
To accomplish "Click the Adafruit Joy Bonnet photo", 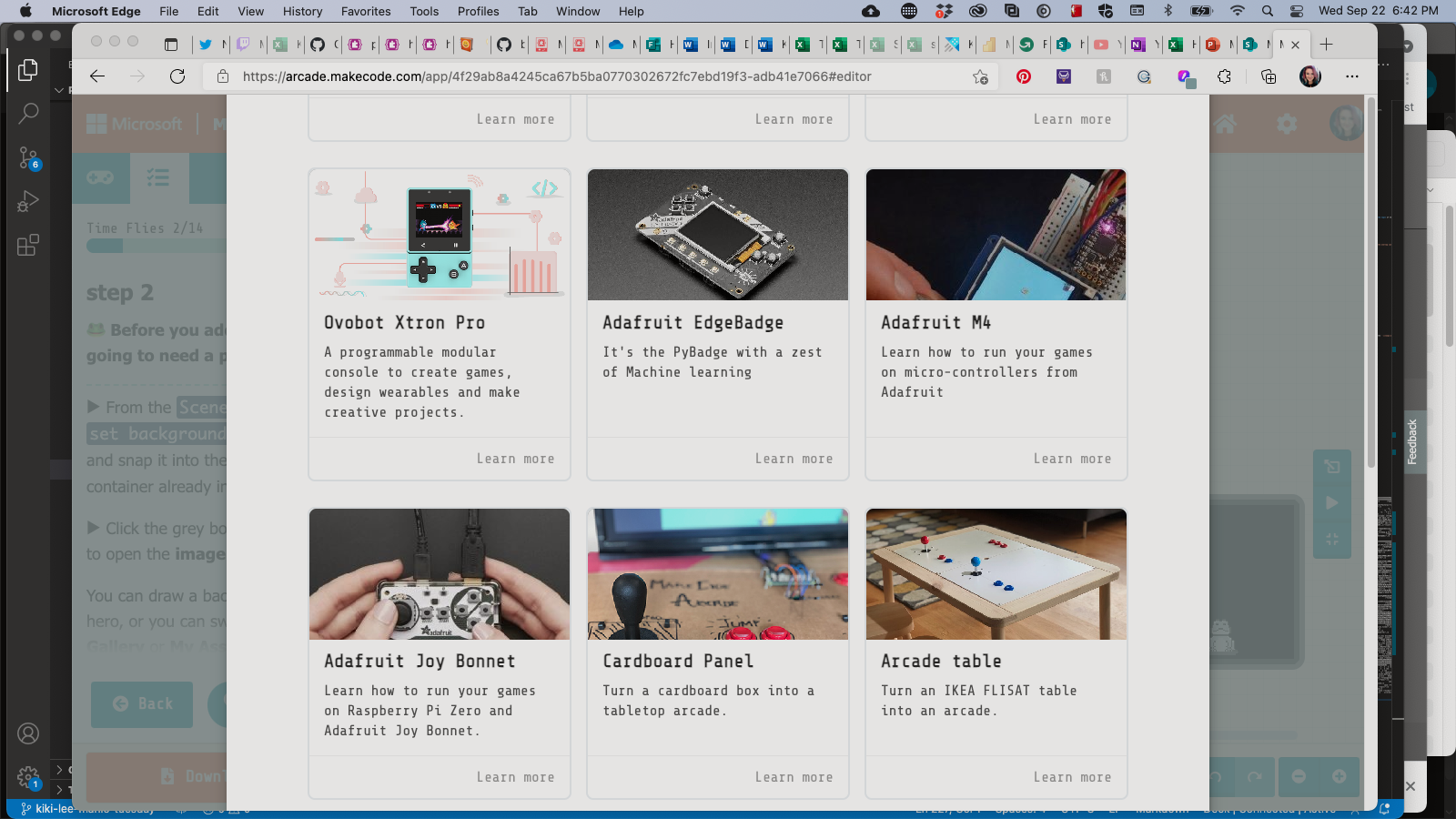I will click(x=440, y=574).
